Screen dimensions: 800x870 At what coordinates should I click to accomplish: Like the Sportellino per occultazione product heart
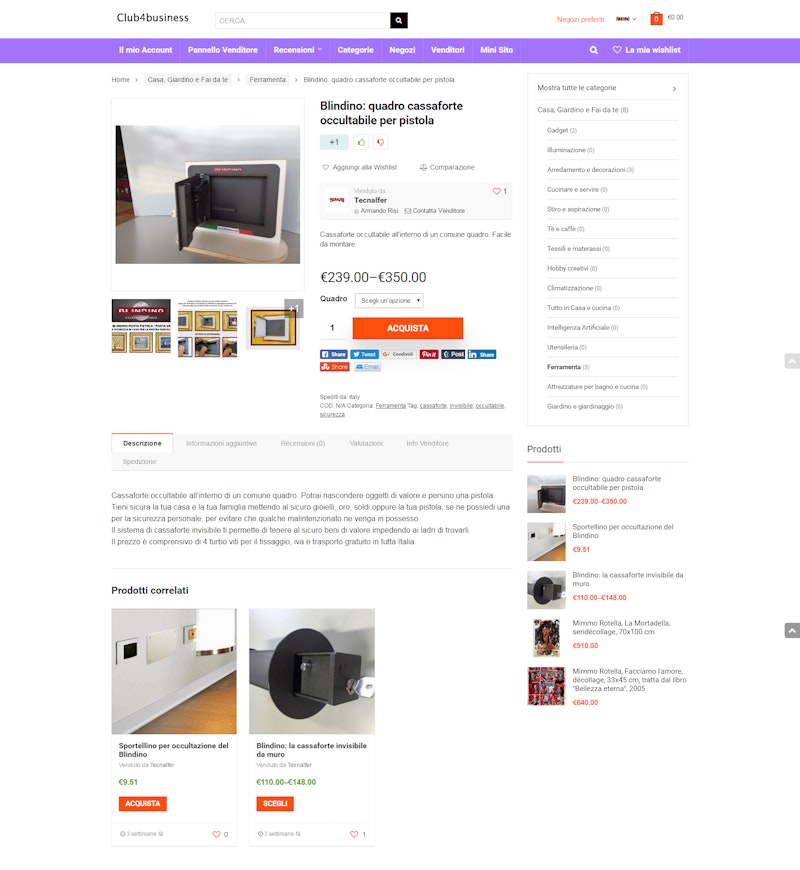[x=216, y=834]
